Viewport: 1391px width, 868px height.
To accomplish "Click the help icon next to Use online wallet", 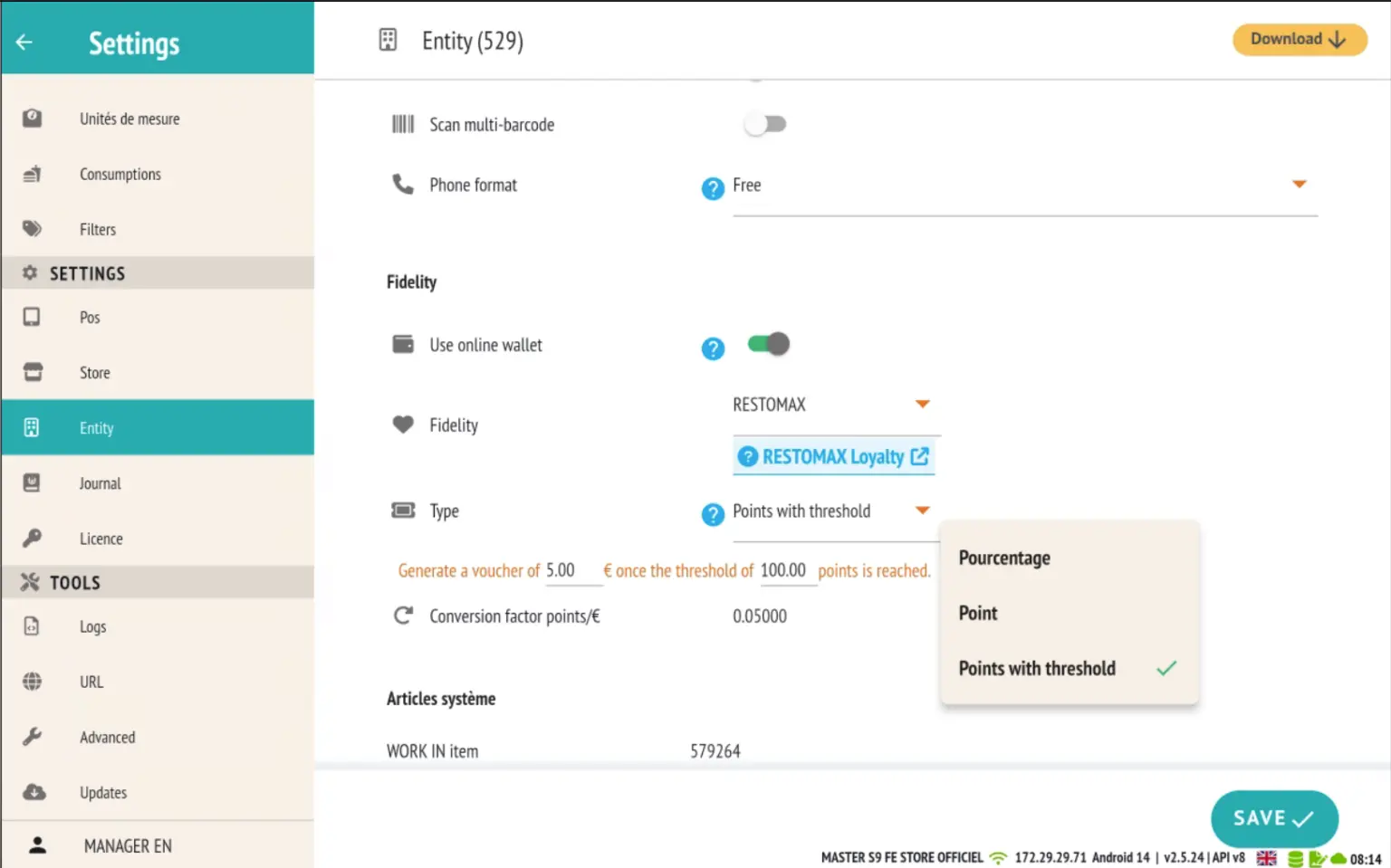I will (713, 348).
